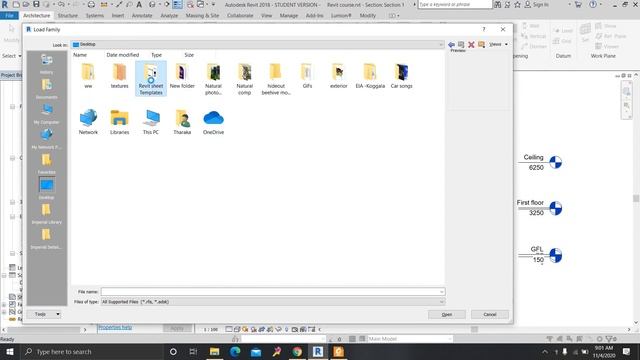Open the File menu tab
Screen dimensions: 640x360
pyautogui.click(x=9, y=16)
